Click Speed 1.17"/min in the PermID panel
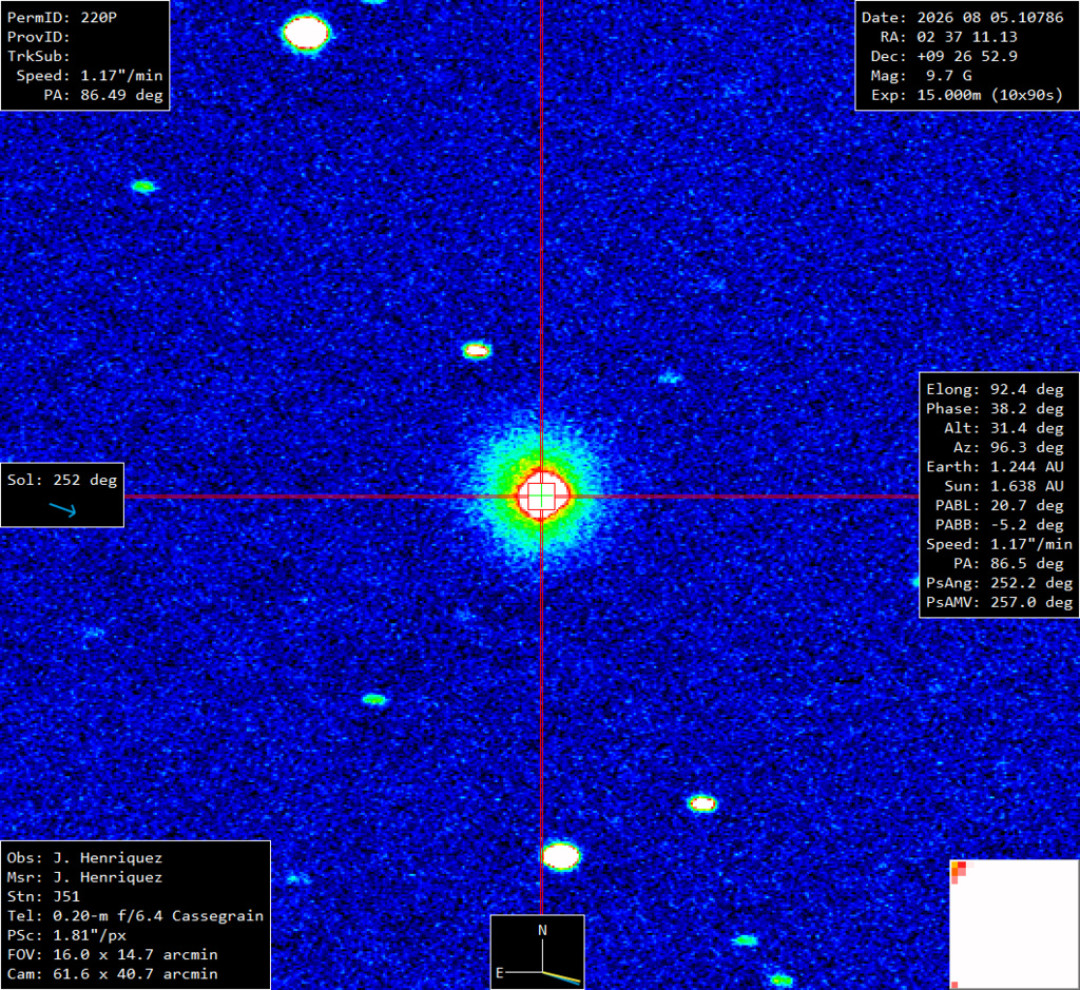 [90, 76]
